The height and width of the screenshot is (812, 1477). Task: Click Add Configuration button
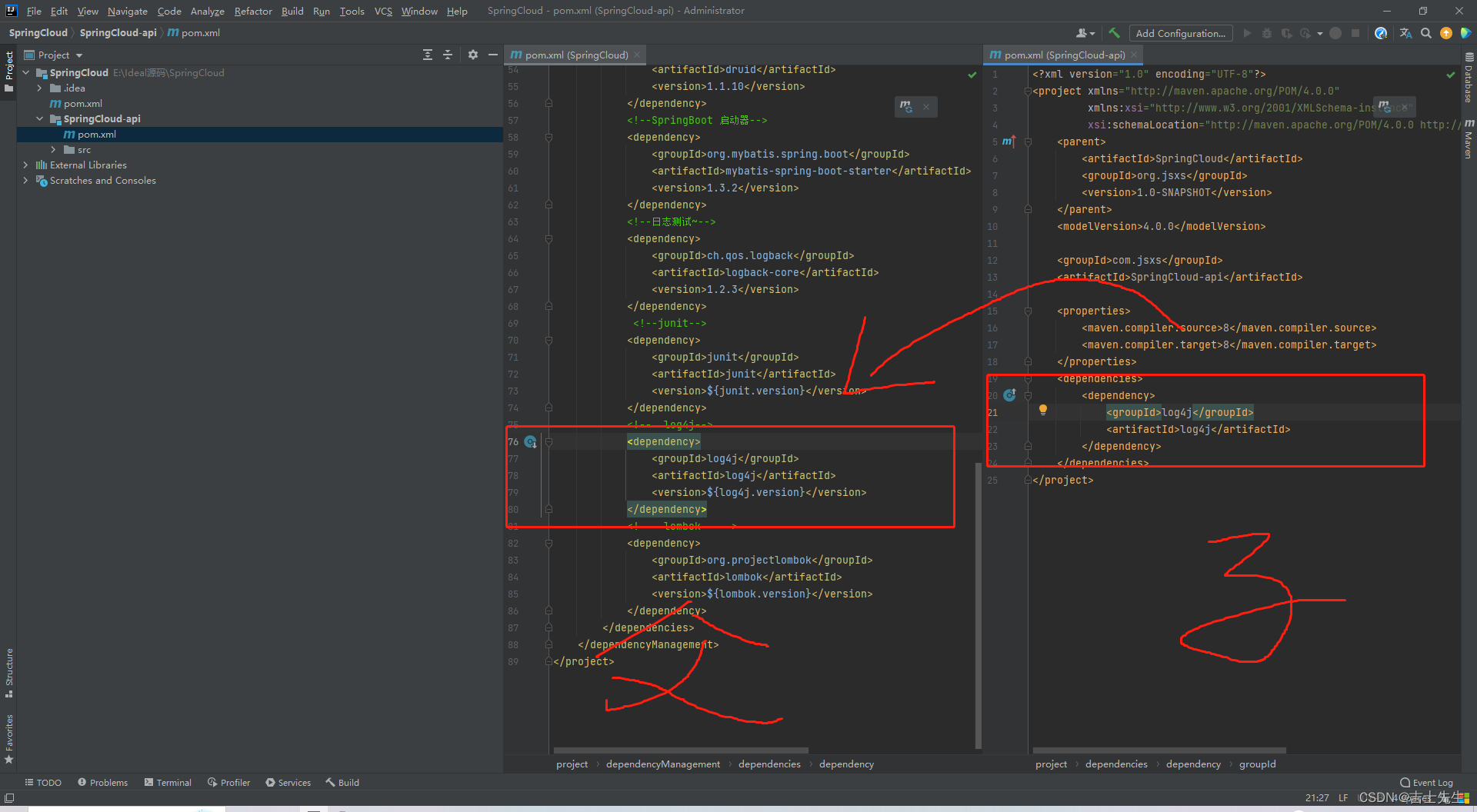1180,33
